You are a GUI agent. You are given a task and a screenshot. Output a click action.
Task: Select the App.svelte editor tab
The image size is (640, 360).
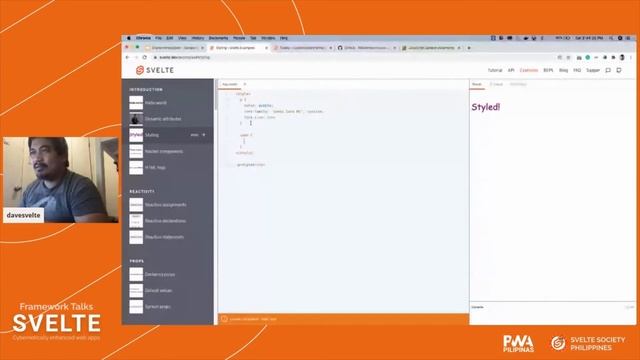(x=230, y=84)
